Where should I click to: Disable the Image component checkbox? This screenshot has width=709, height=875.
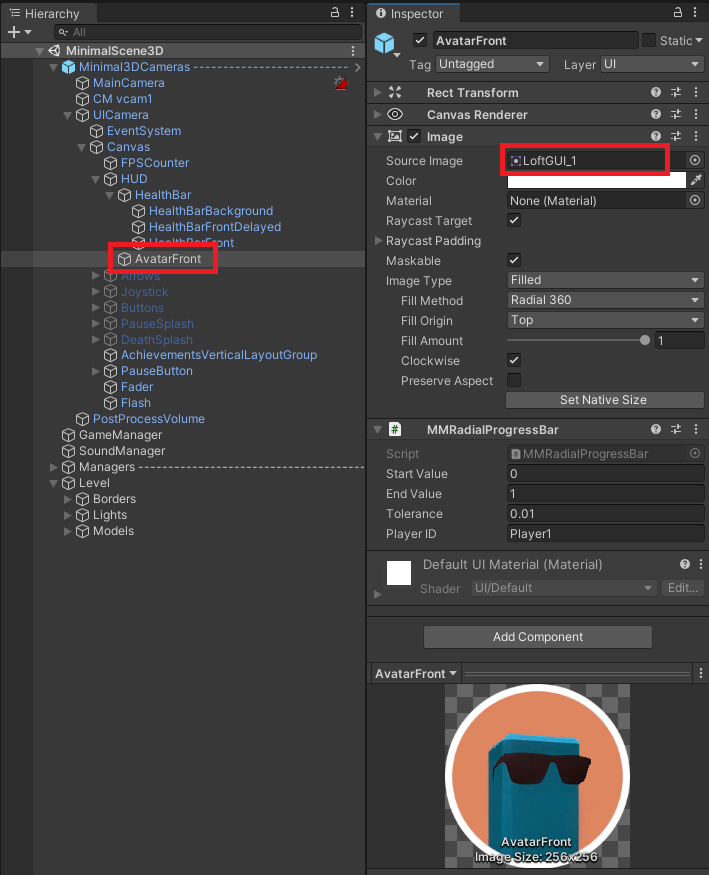(414, 136)
